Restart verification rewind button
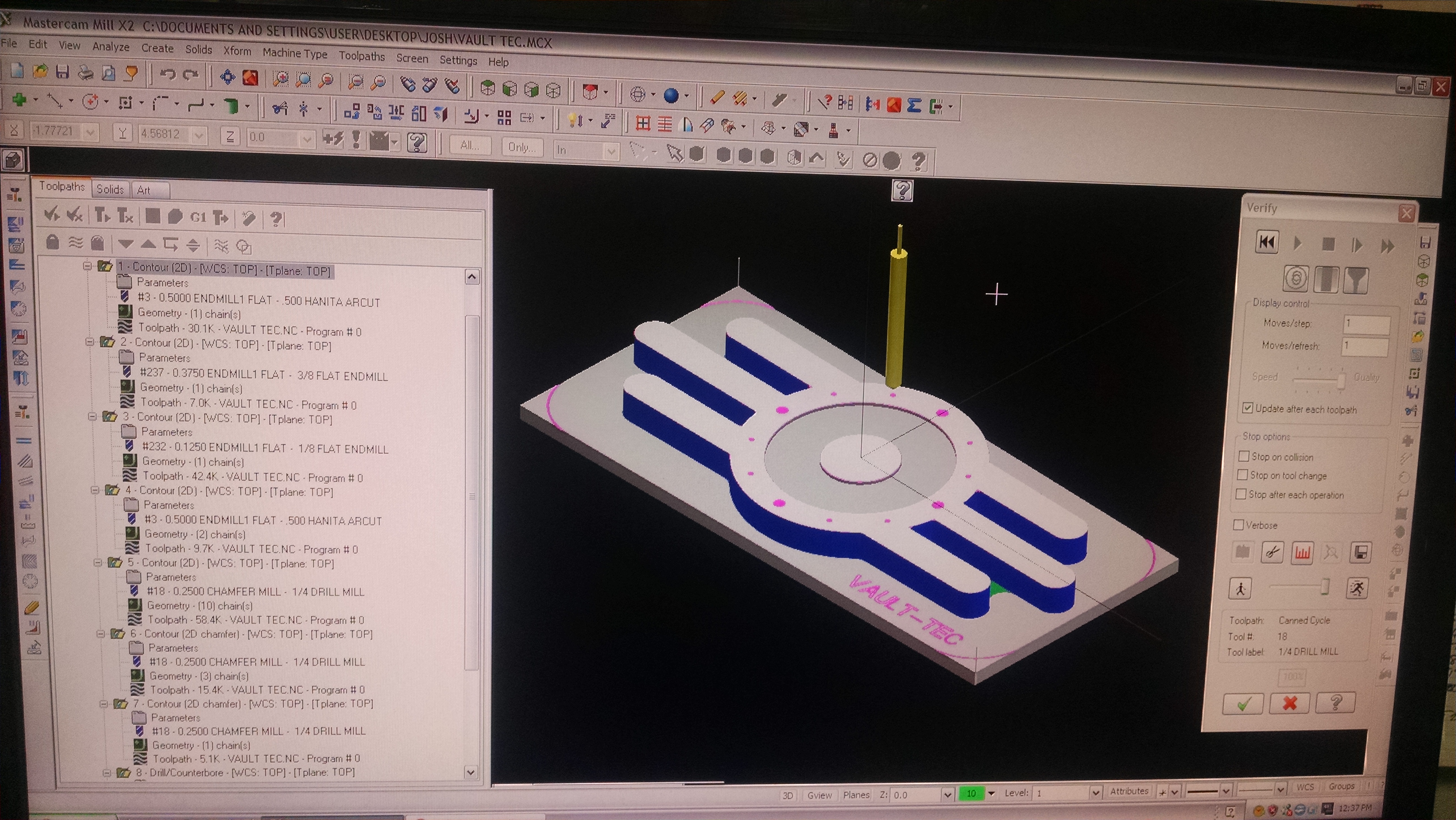1456x820 pixels. tap(1267, 243)
